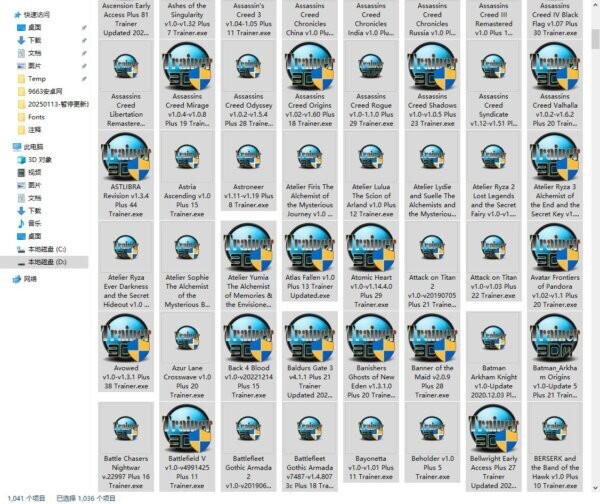This screenshot has width=600, height=504.
Task: Click the Battlefield V trainer icon
Action: 187,429
